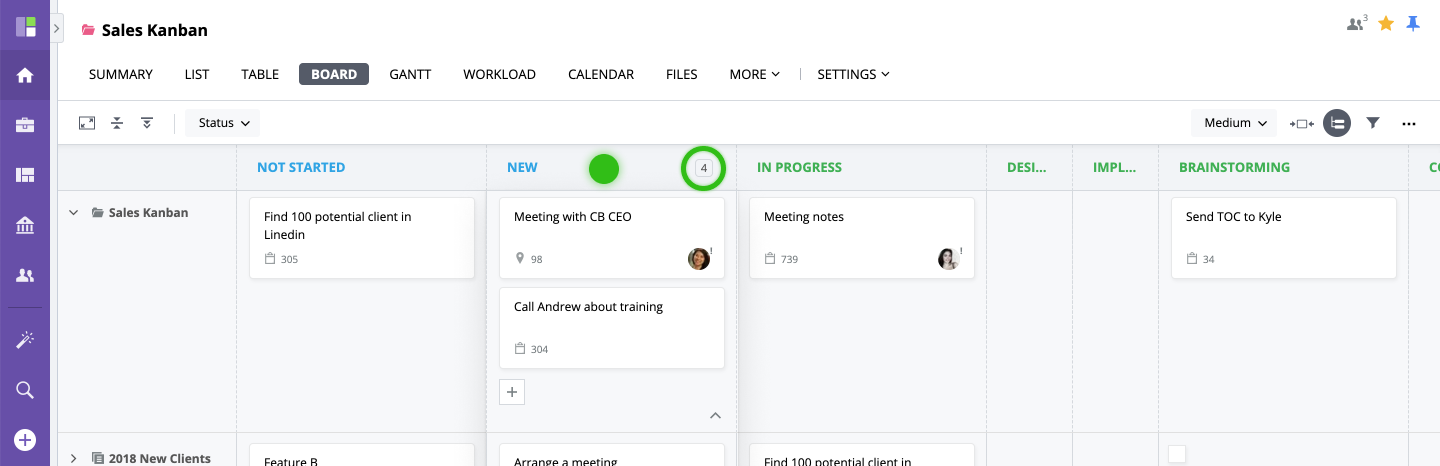Viewport: 1440px width, 466px height.
Task: Switch to the GANTT tab
Action: tap(410, 74)
